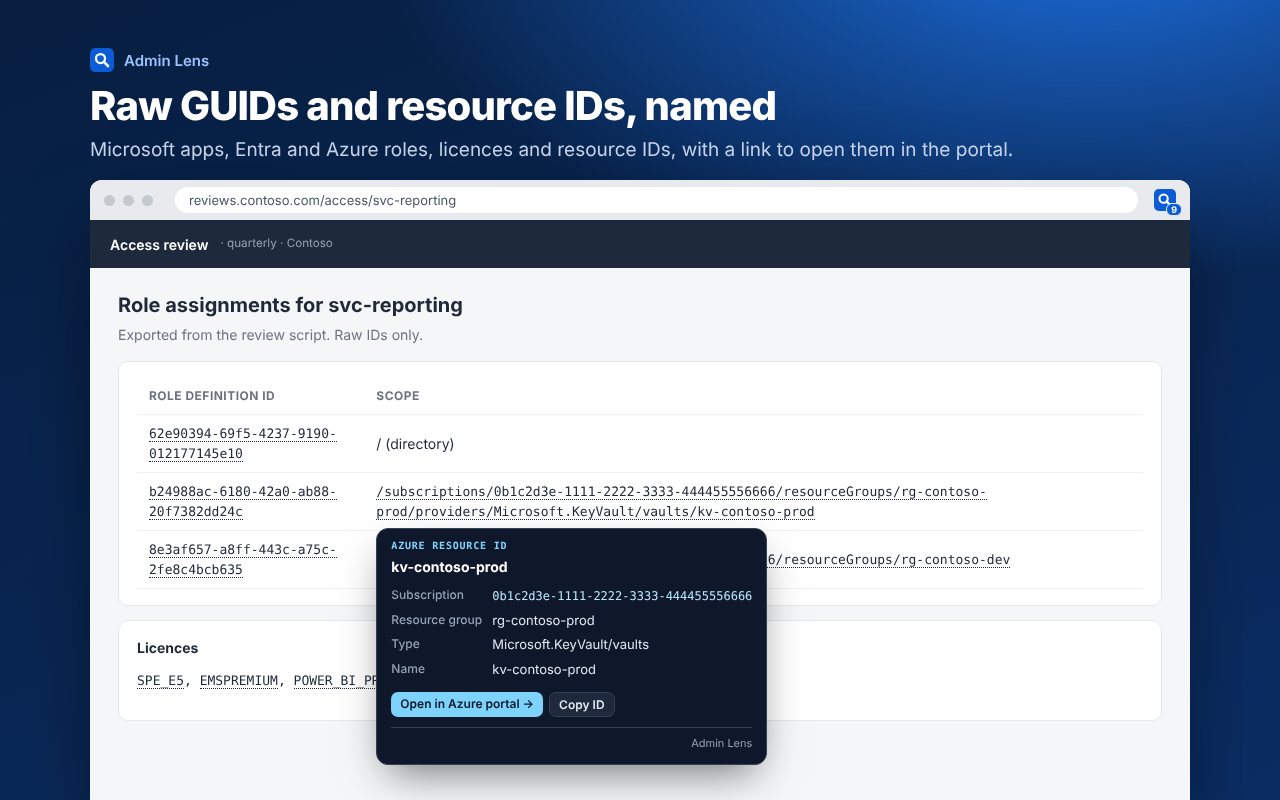Screen dimensions: 1280x800
Task: Click the SCOPE column header
Action: tap(398, 396)
